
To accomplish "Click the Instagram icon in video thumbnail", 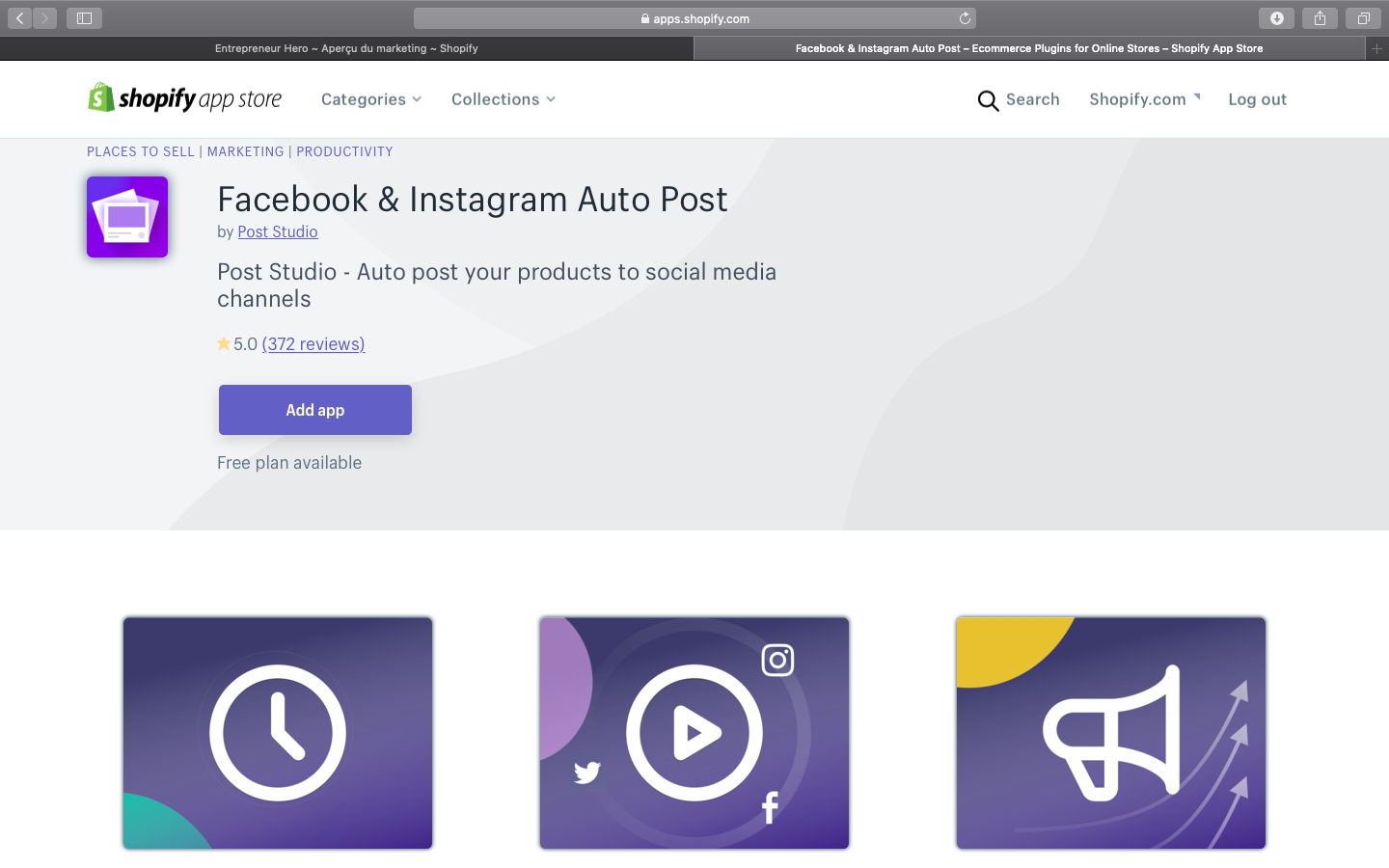I will click(777, 660).
